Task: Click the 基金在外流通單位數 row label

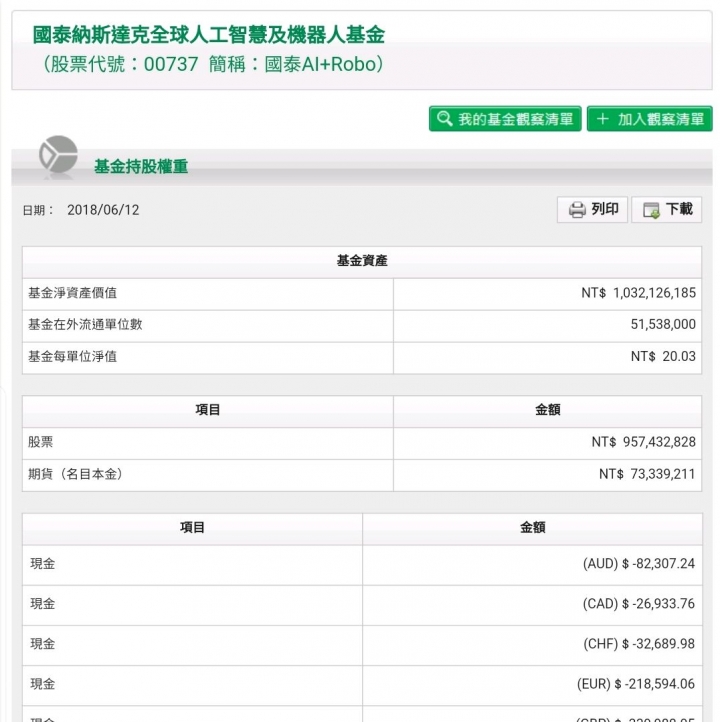Action: 85,325
